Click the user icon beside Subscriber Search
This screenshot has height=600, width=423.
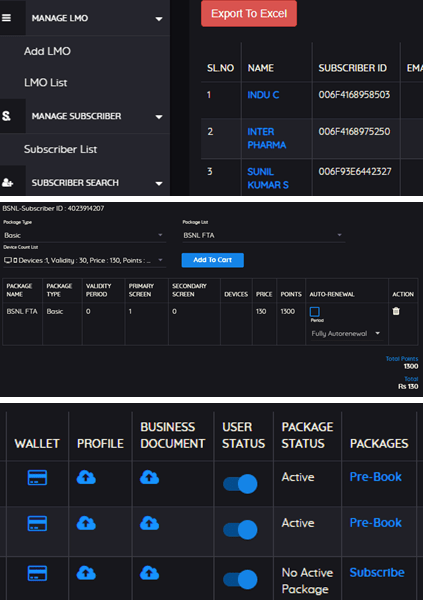pyautogui.click(x=7, y=183)
